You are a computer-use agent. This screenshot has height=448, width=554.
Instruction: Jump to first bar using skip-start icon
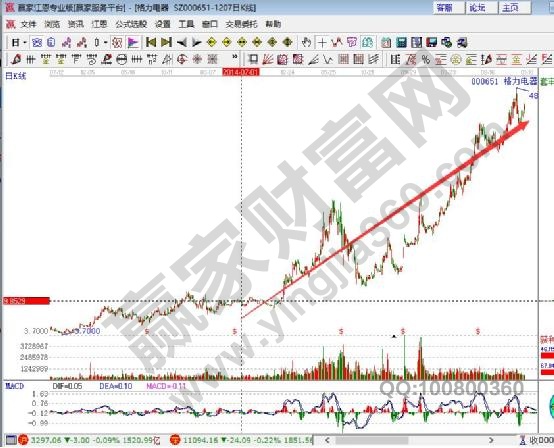[x=151, y=43]
